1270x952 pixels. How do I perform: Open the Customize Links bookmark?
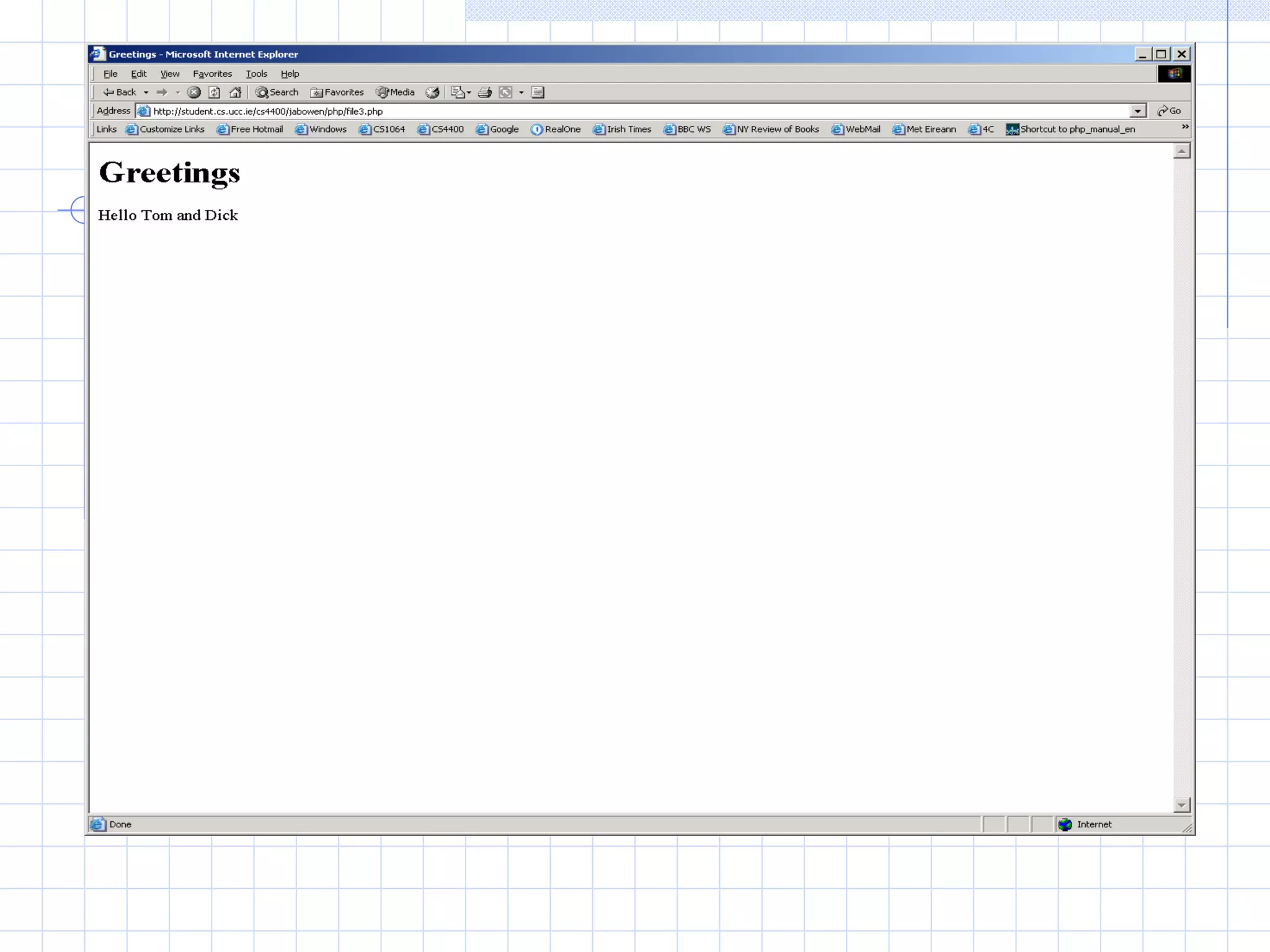click(x=165, y=130)
